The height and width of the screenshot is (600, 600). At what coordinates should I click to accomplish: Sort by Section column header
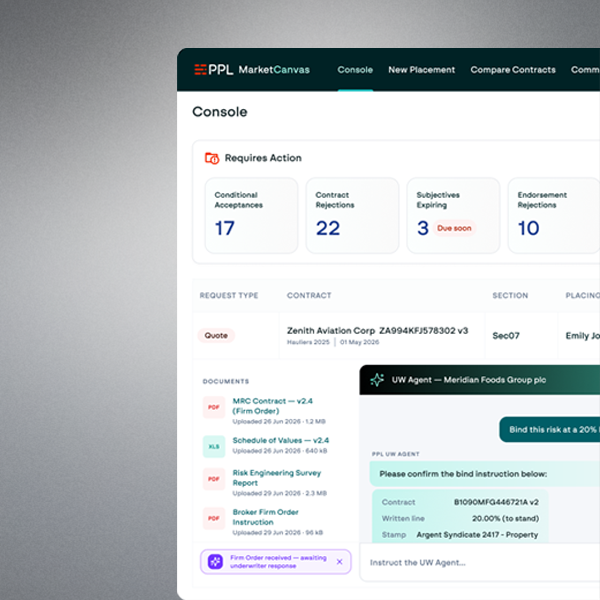[x=510, y=295]
